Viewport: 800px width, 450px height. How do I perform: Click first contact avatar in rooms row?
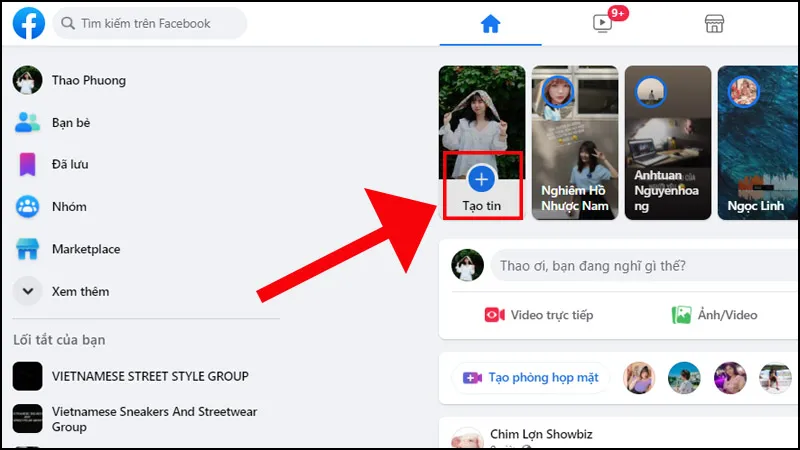(638, 378)
